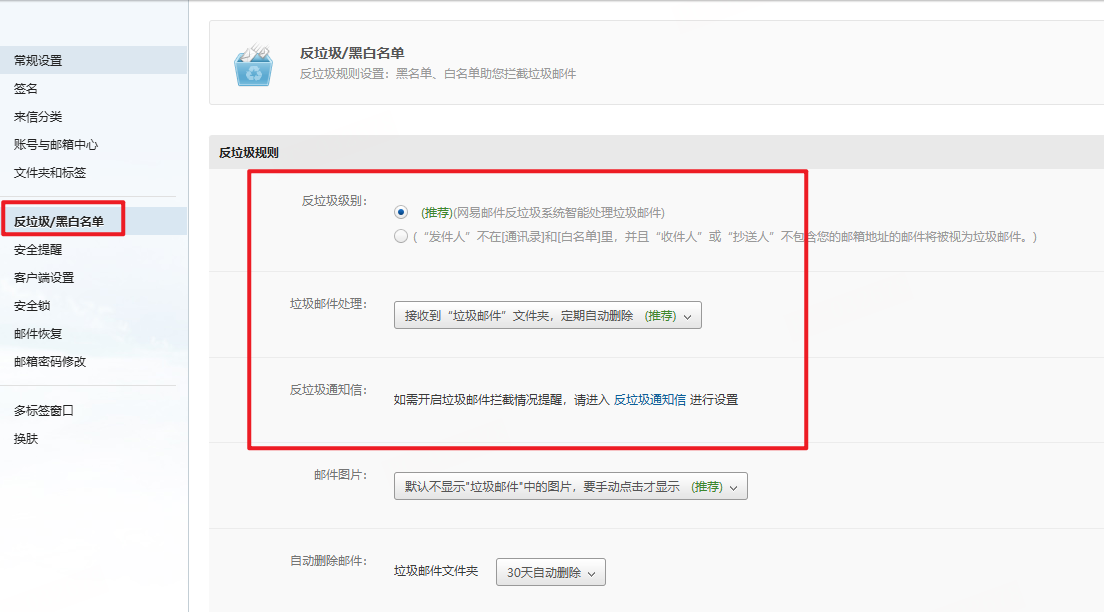Open 常规设置 in the sidebar

[x=38, y=61]
